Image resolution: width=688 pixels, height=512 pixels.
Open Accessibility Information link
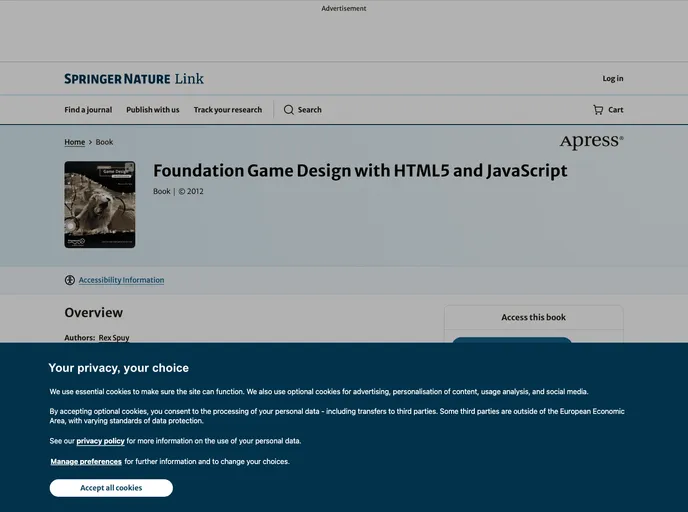pos(122,280)
